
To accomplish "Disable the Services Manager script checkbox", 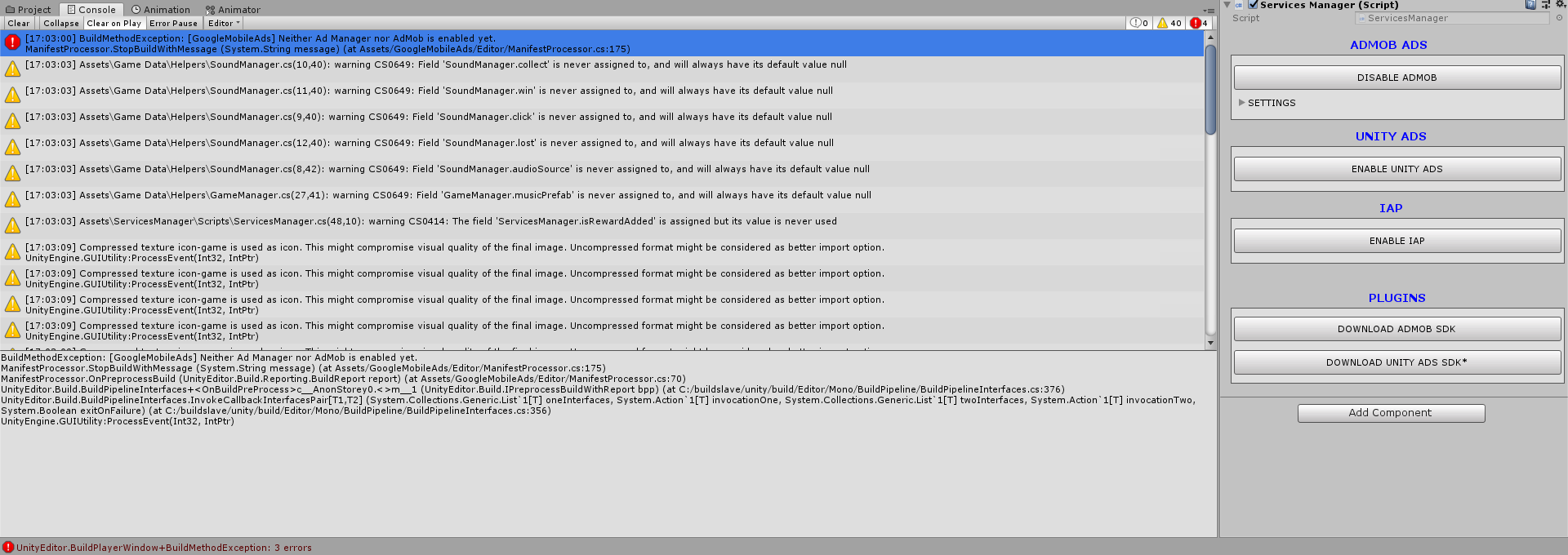I will 1253,5.
